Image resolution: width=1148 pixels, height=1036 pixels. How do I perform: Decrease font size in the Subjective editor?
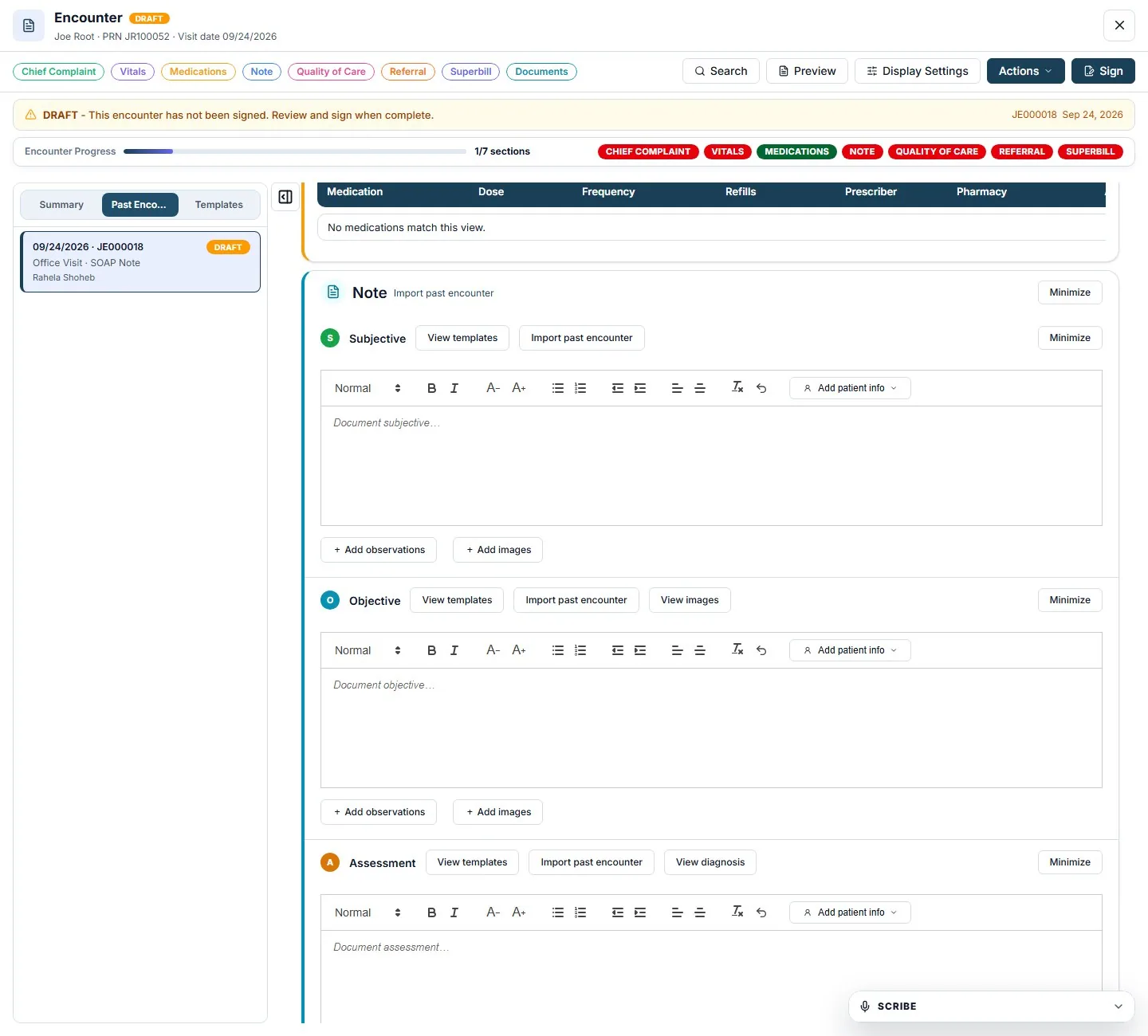pyautogui.click(x=493, y=388)
